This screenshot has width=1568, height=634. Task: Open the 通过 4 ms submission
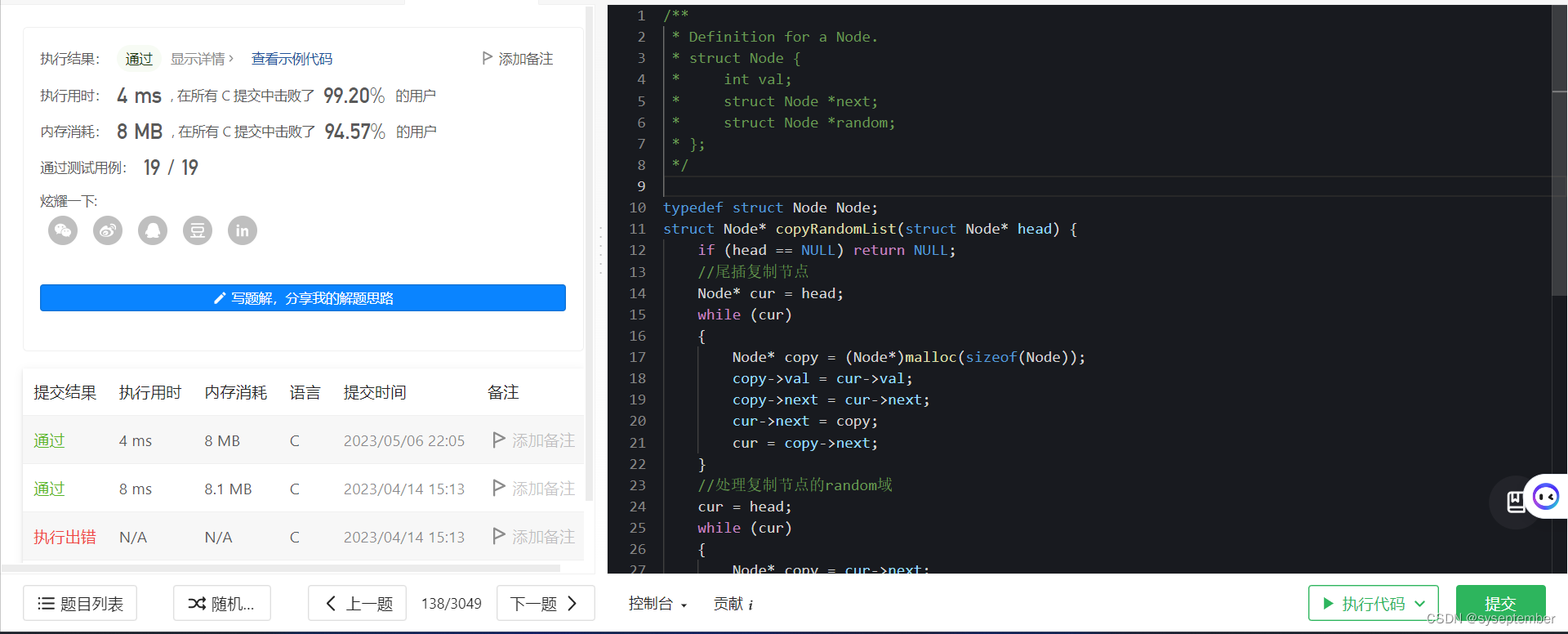pos(49,440)
